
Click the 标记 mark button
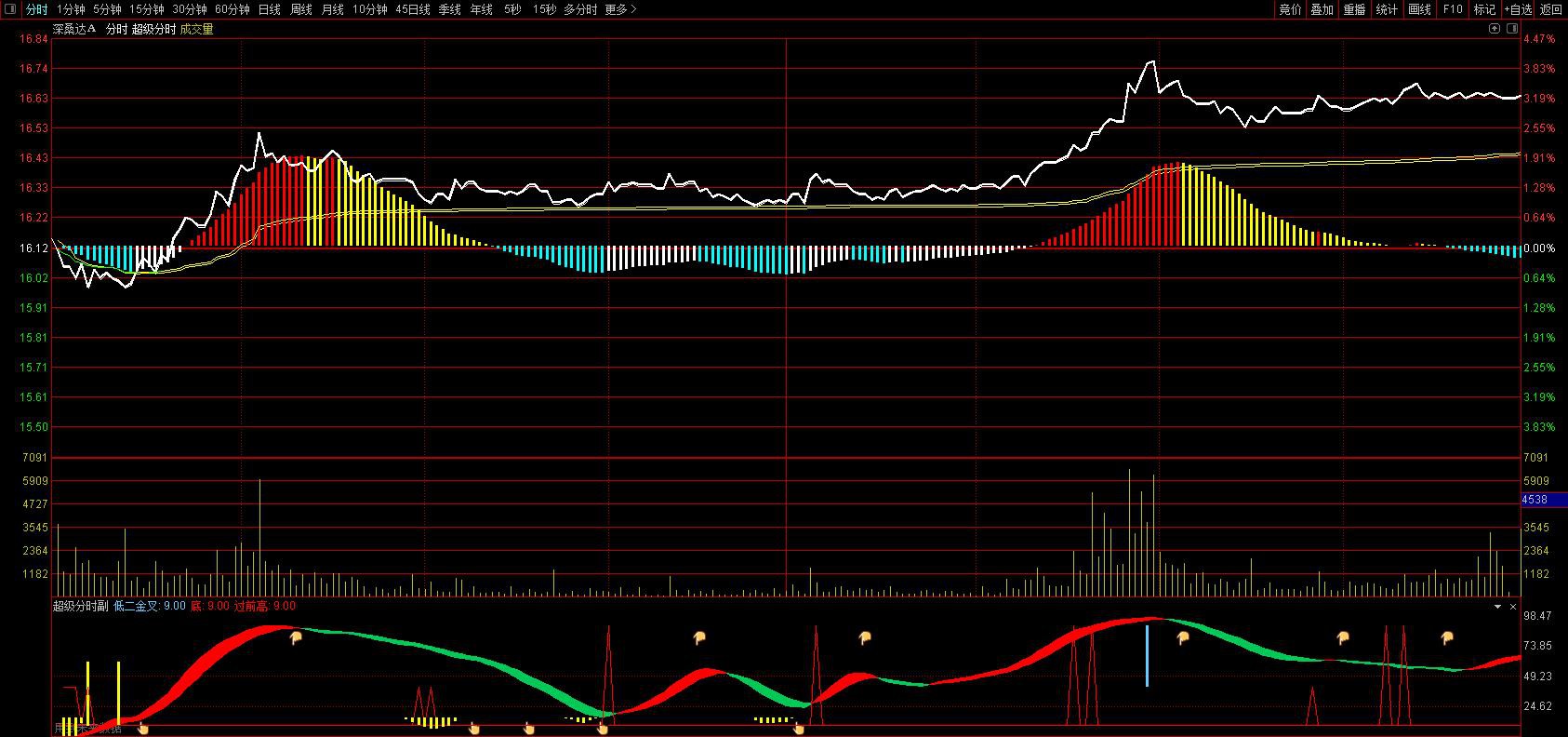(x=1484, y=9)
